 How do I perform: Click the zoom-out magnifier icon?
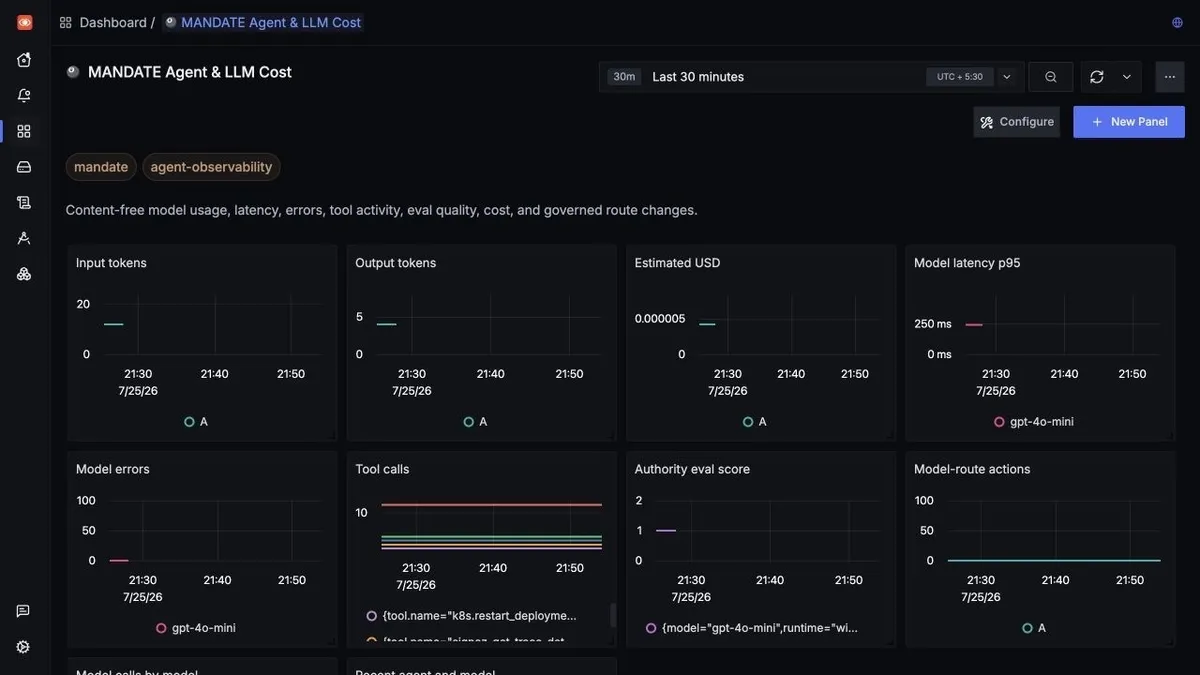[x=1051, y=77]
